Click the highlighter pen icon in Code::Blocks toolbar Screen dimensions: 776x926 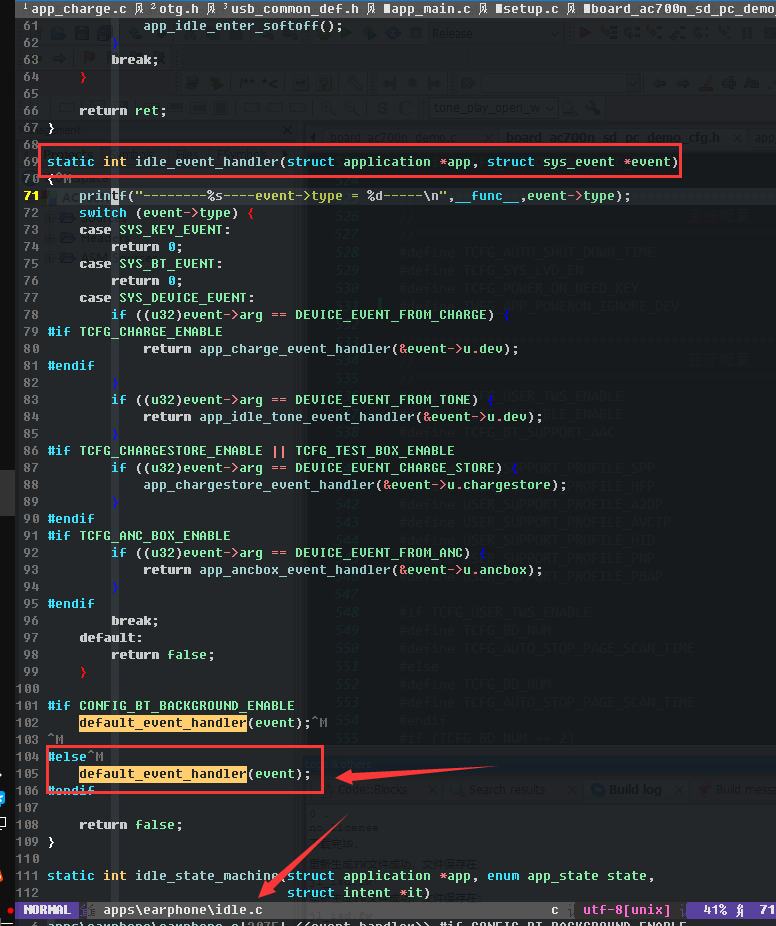tap(706, 83)
